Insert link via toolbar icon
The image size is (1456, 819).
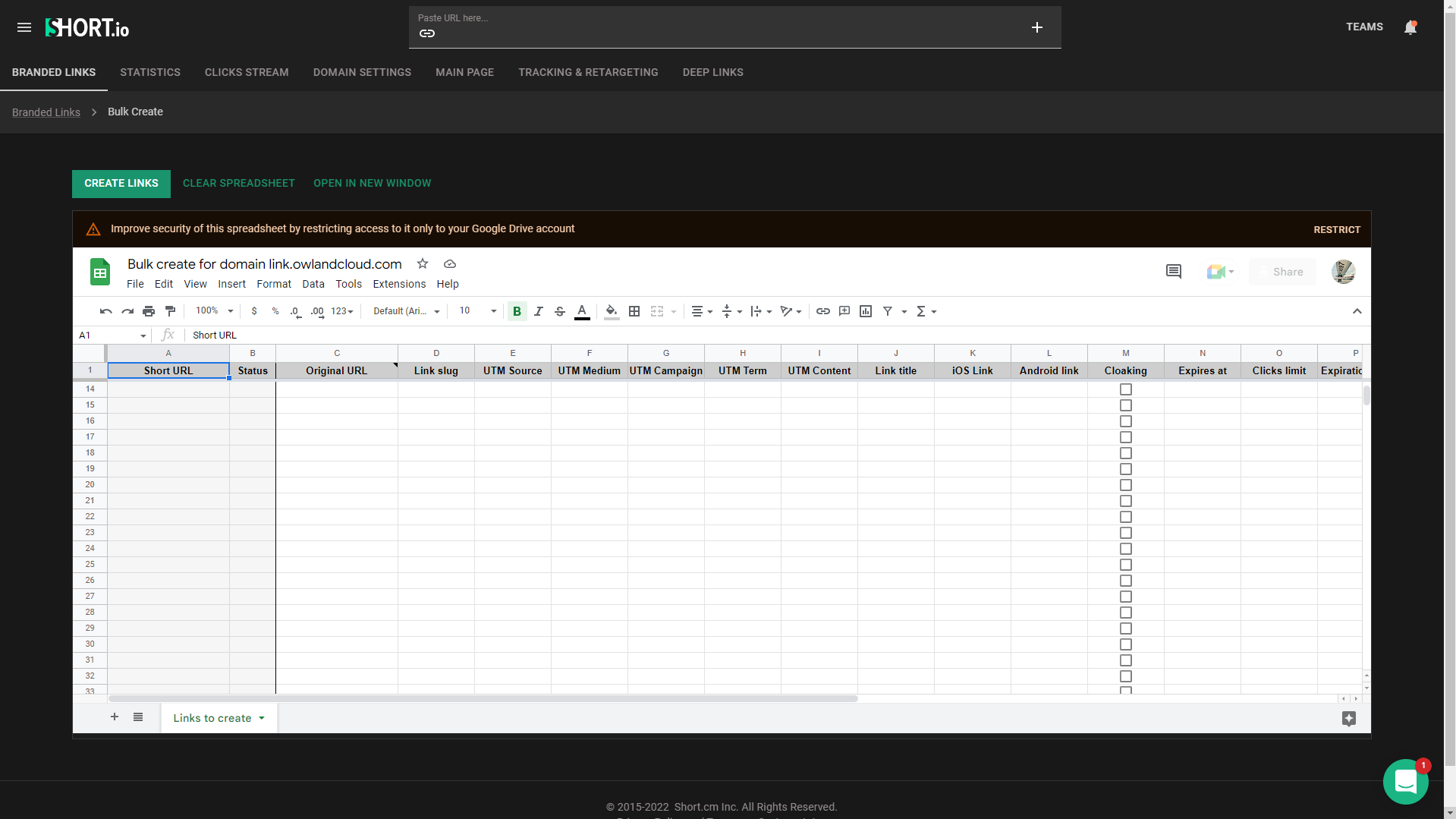823,311
